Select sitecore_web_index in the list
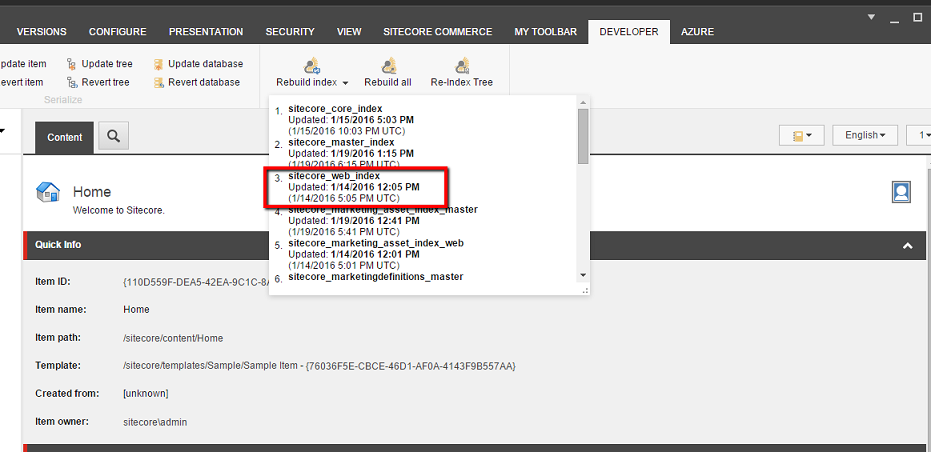Viewport: 931px width, 452px height. [x=333, y=176]
